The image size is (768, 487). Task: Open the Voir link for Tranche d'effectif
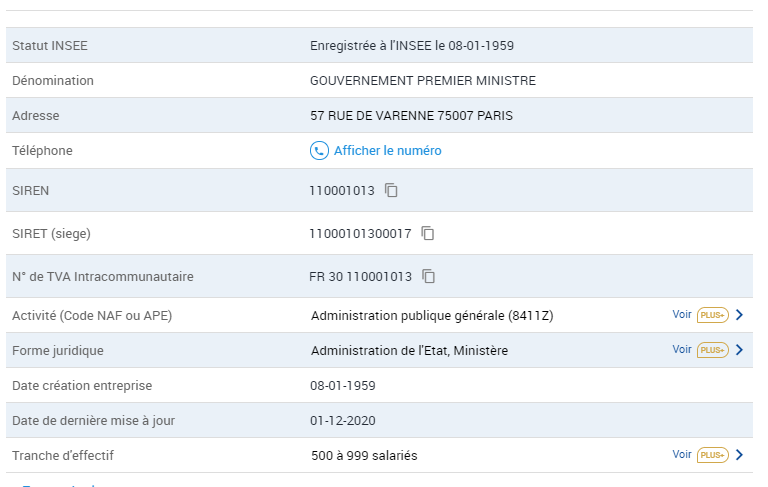coord(682,454)
